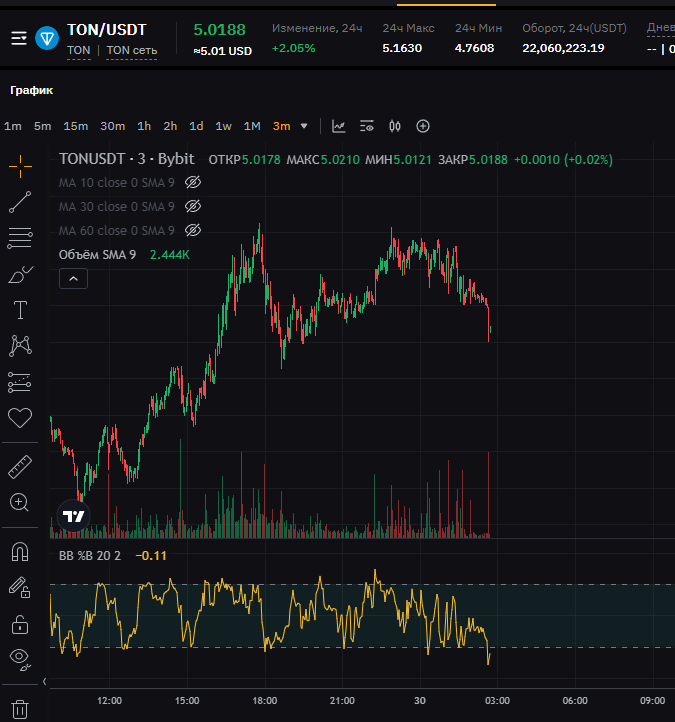Open the TON link under pair name
The width and height of the screenshot is (675, 722).
(x=79, y=50)
